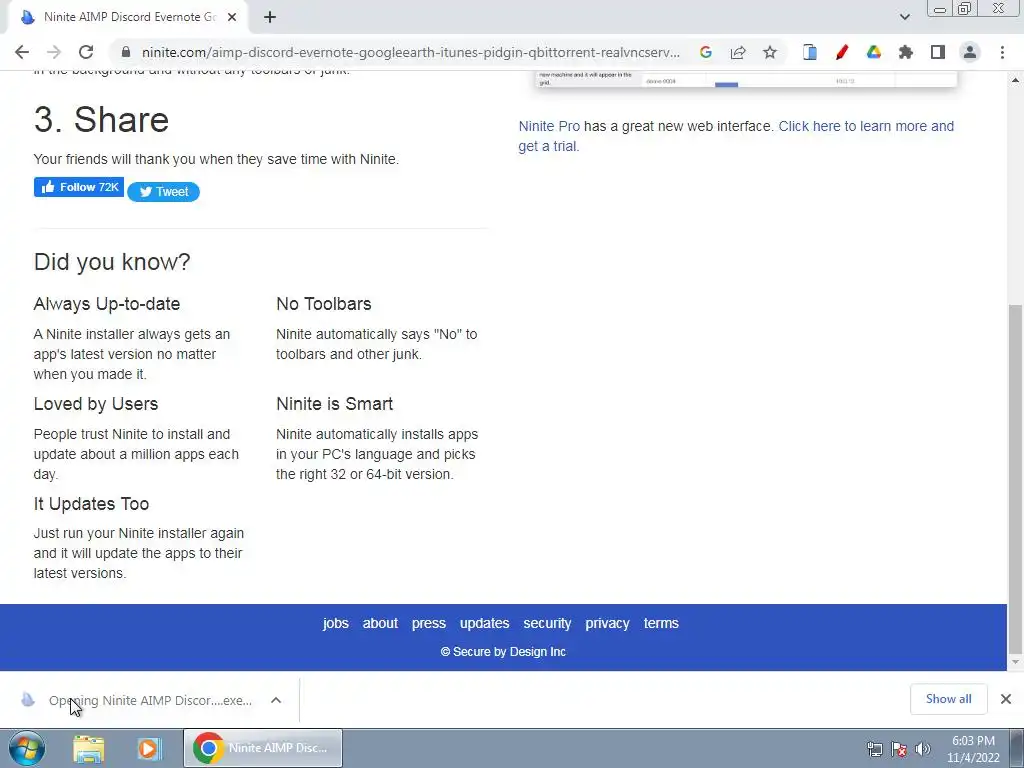Open the Chrome profile avatar

(970, 52)
